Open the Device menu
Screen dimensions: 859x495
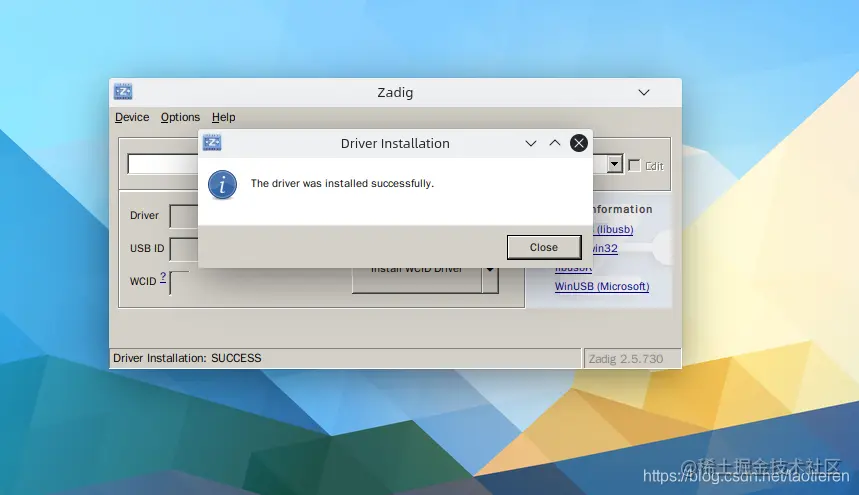(132, 117)
